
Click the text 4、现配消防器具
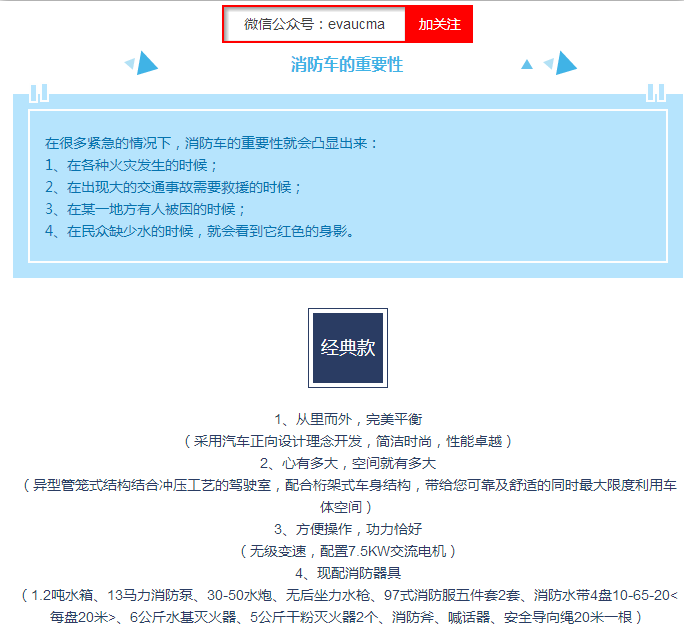(348, 573)
